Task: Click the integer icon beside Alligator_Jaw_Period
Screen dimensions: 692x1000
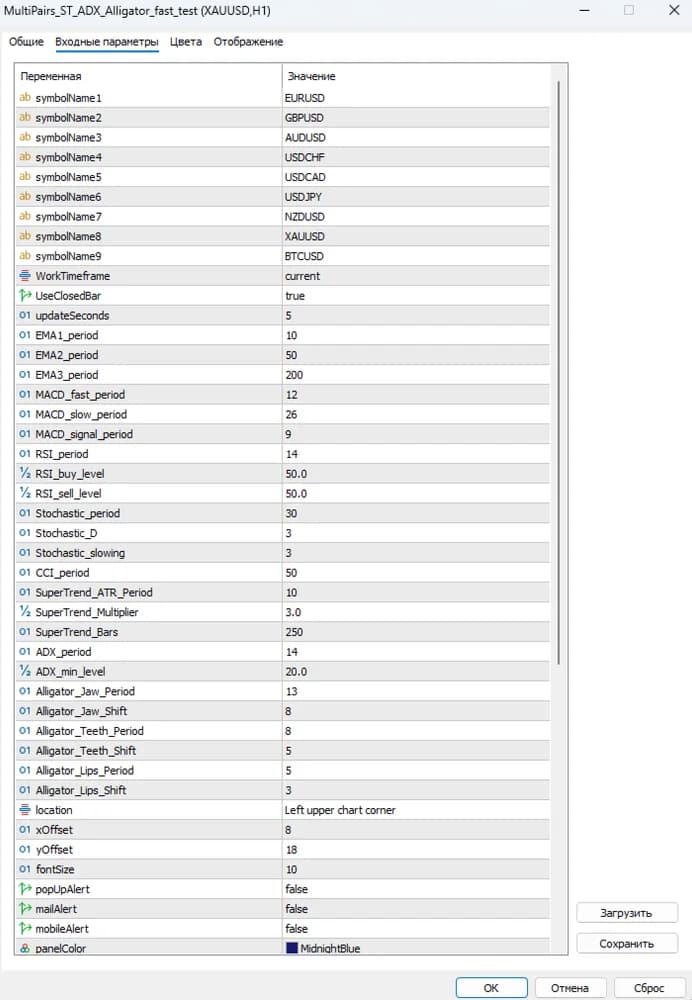Action: coord(25,691)
